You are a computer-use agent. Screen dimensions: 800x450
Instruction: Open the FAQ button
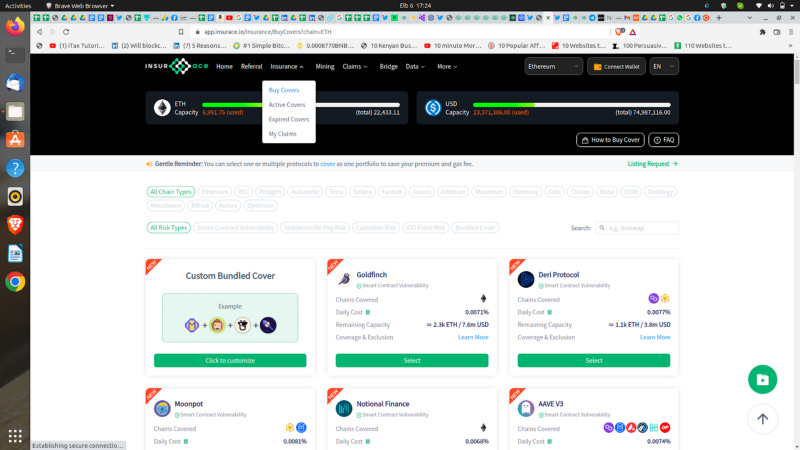click(663, 140)
